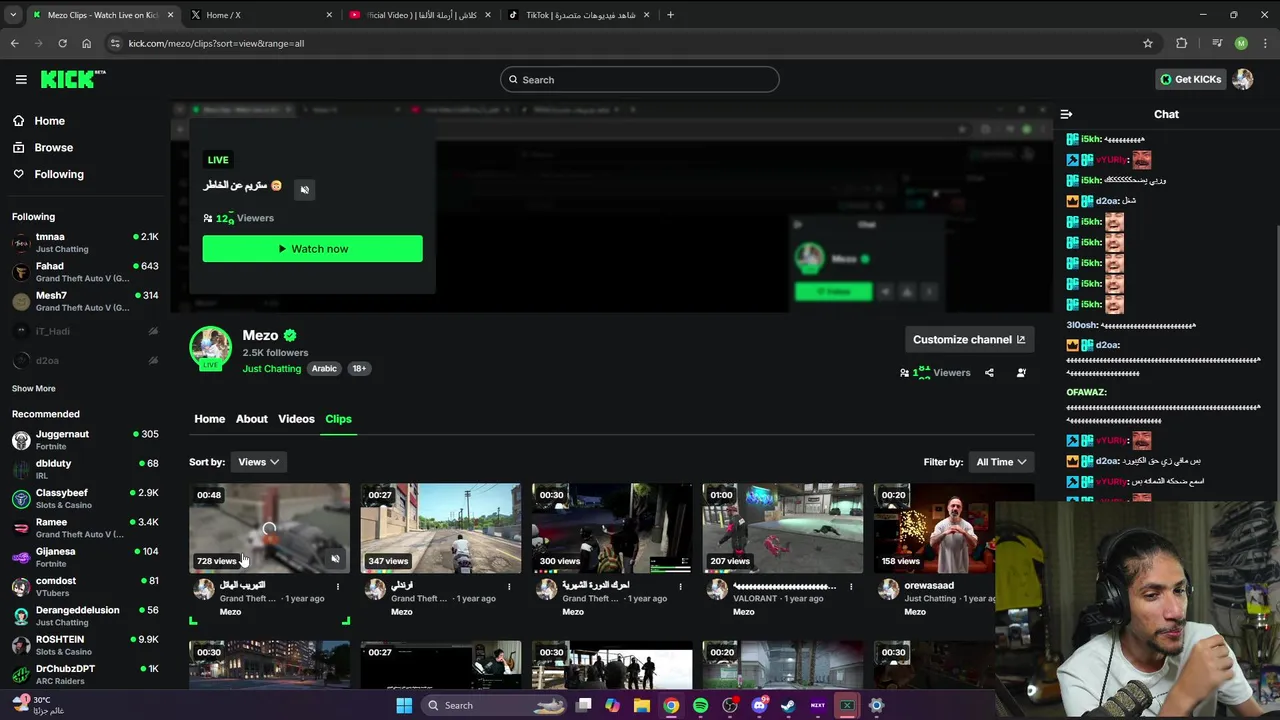Open the Chrome profile M avatar

(x=1241, y=43)
